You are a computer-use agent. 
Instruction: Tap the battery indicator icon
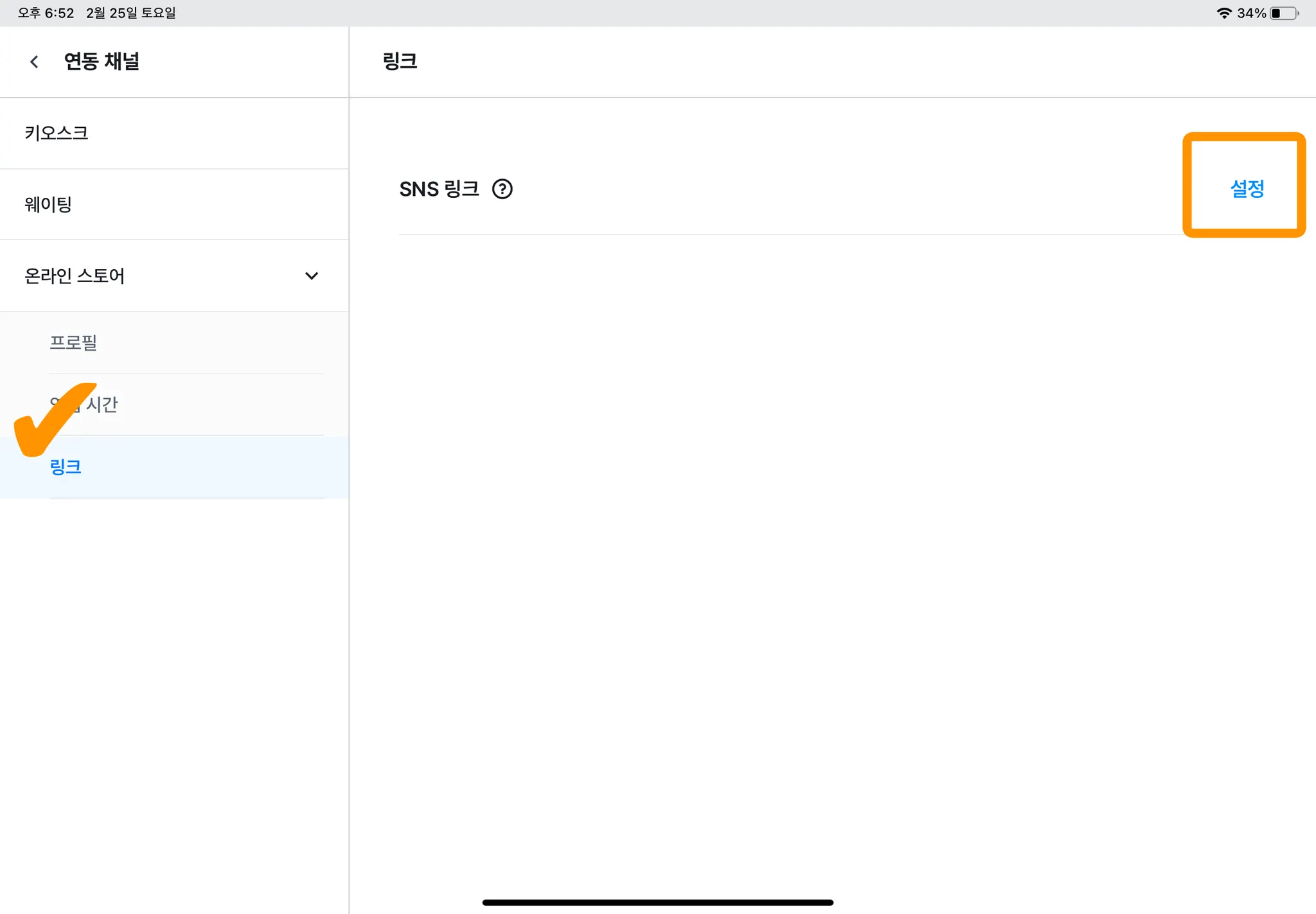click(x=1284, y=13)
